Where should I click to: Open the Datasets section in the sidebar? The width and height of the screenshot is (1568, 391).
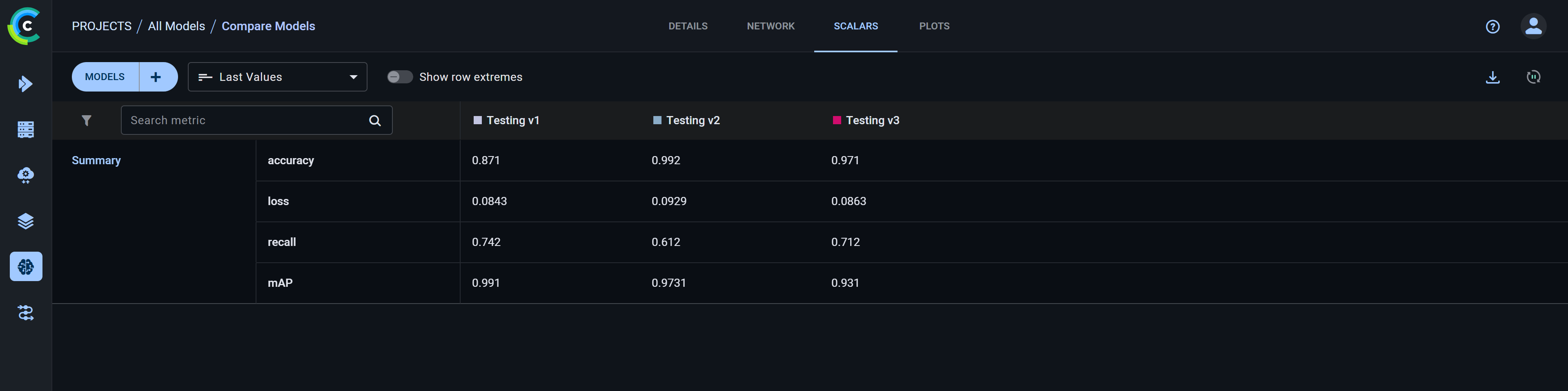coord(26,129)
